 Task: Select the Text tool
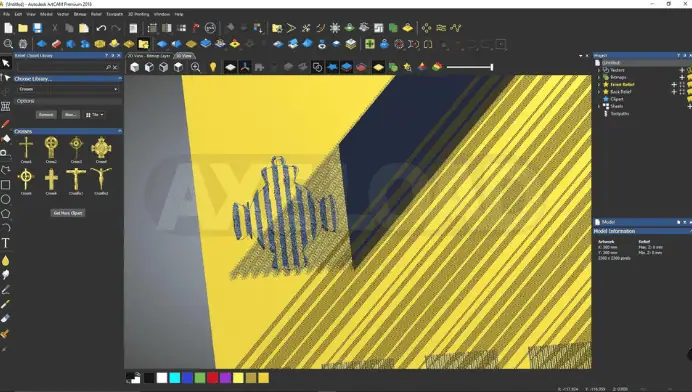click(5, 243)
